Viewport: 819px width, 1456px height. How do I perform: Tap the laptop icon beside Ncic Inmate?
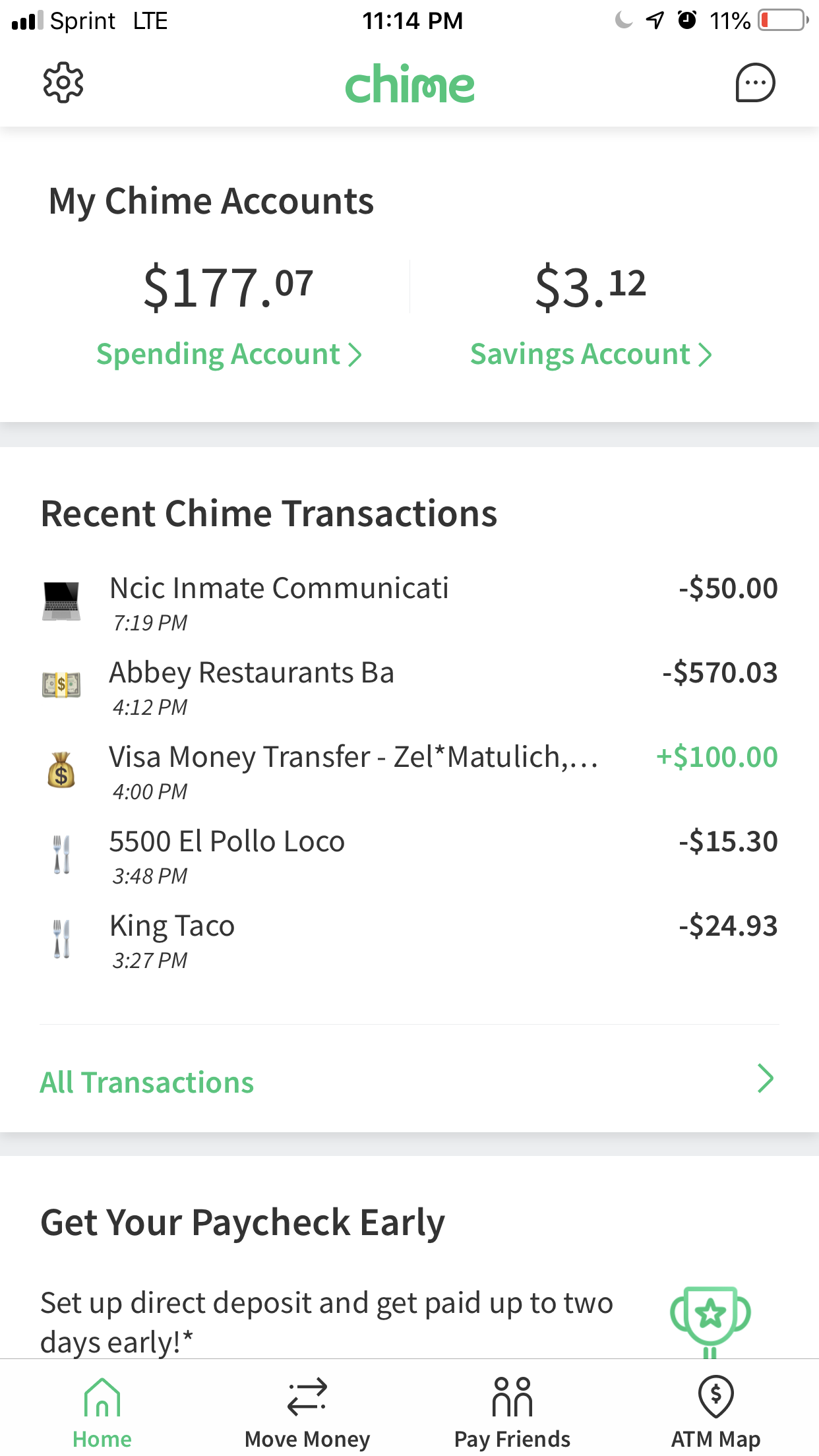click(x=61, y=601)
